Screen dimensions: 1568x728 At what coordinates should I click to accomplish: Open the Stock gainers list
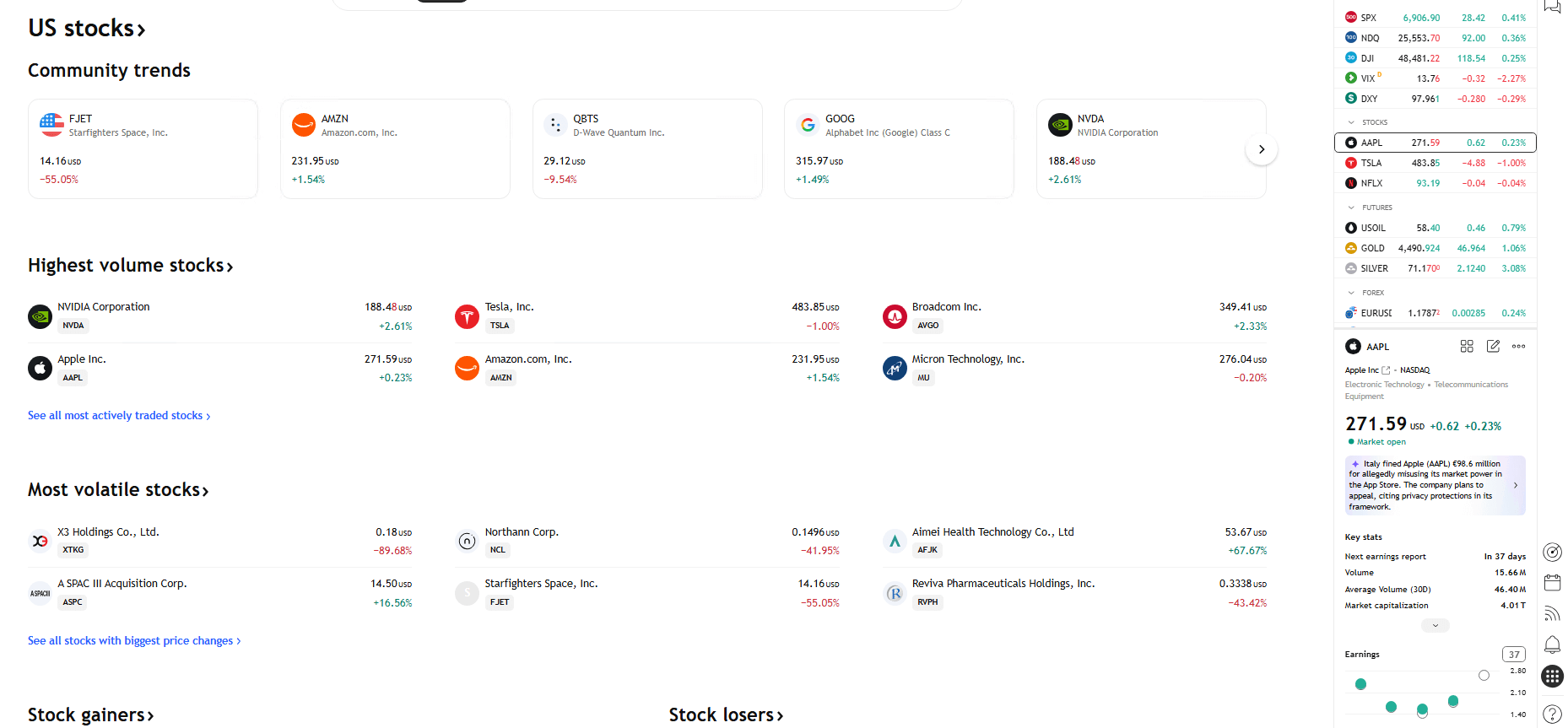90,715
